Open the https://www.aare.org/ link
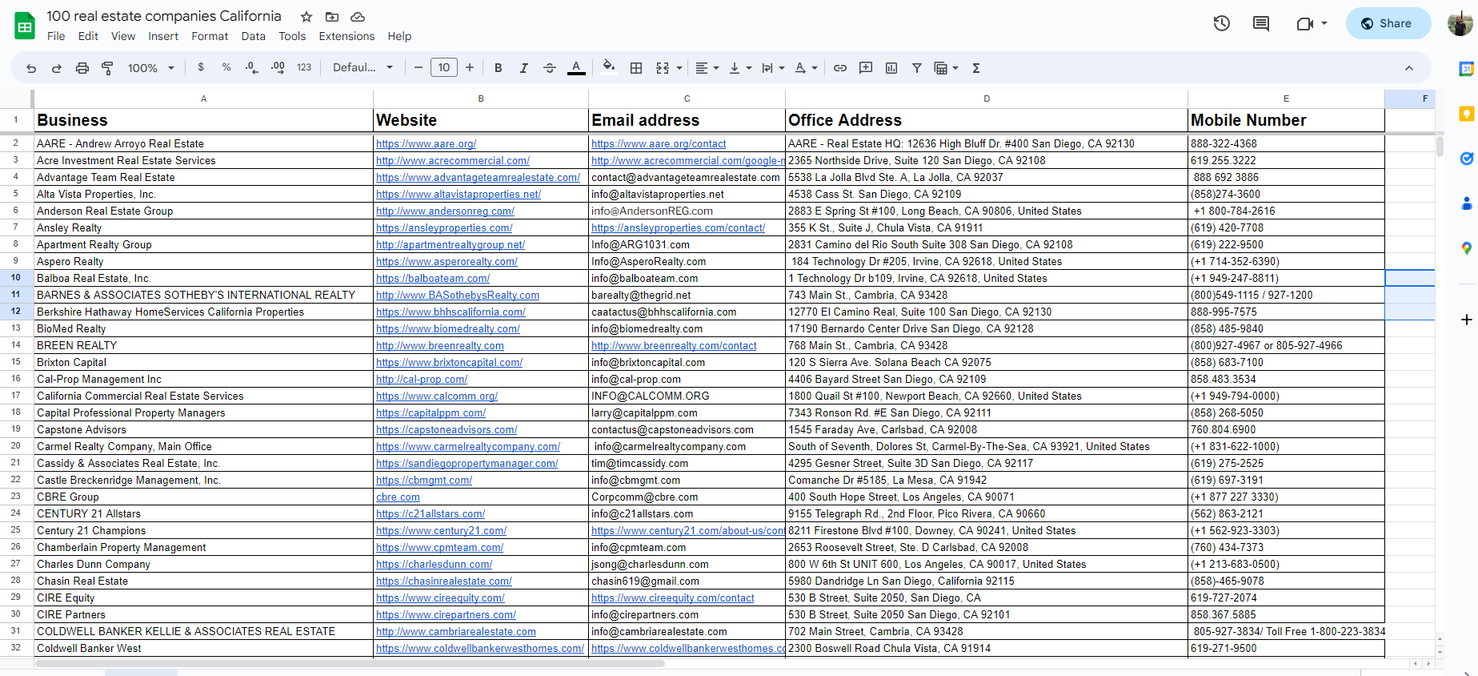Screen dimensions: 1478x676 point(426,144)
